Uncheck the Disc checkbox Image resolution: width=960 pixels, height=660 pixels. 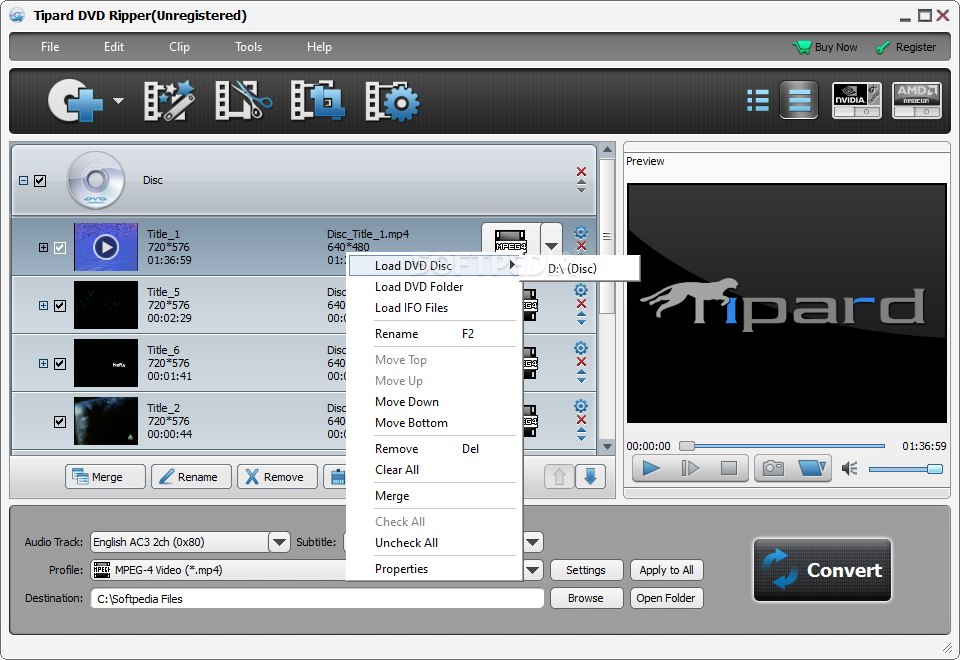[40, 181]
